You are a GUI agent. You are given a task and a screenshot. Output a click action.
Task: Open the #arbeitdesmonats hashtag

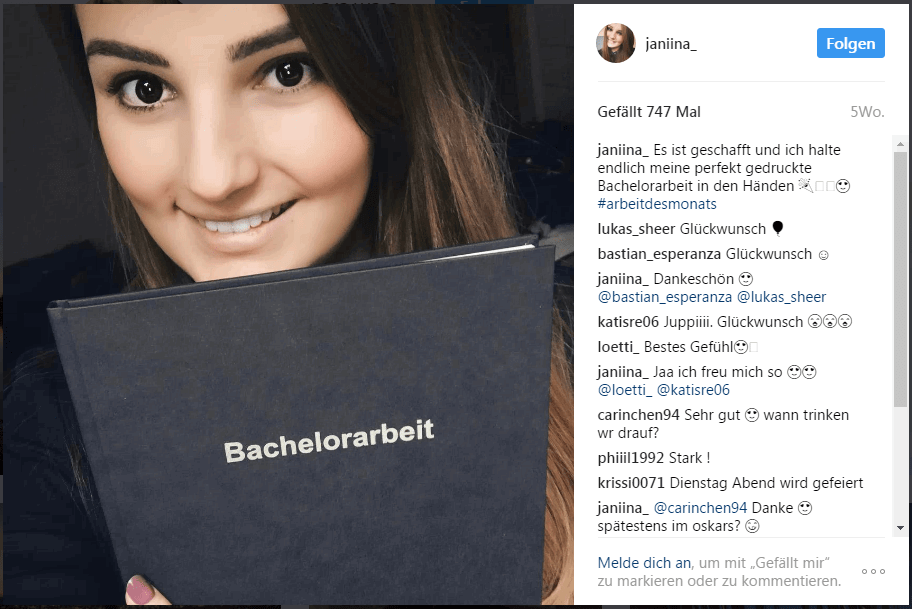coord(657,204)
